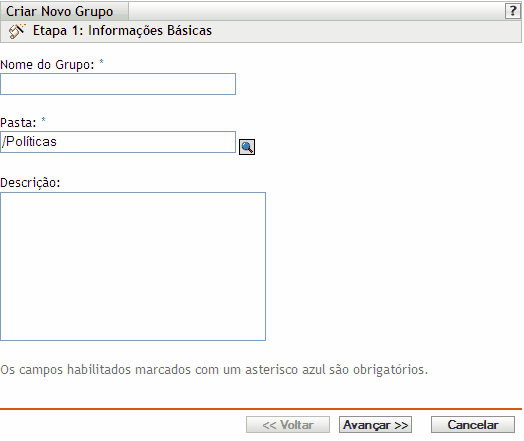Click the orange separator line above buttons
This screenshot has width=524, height=441.
coord(261,409)
